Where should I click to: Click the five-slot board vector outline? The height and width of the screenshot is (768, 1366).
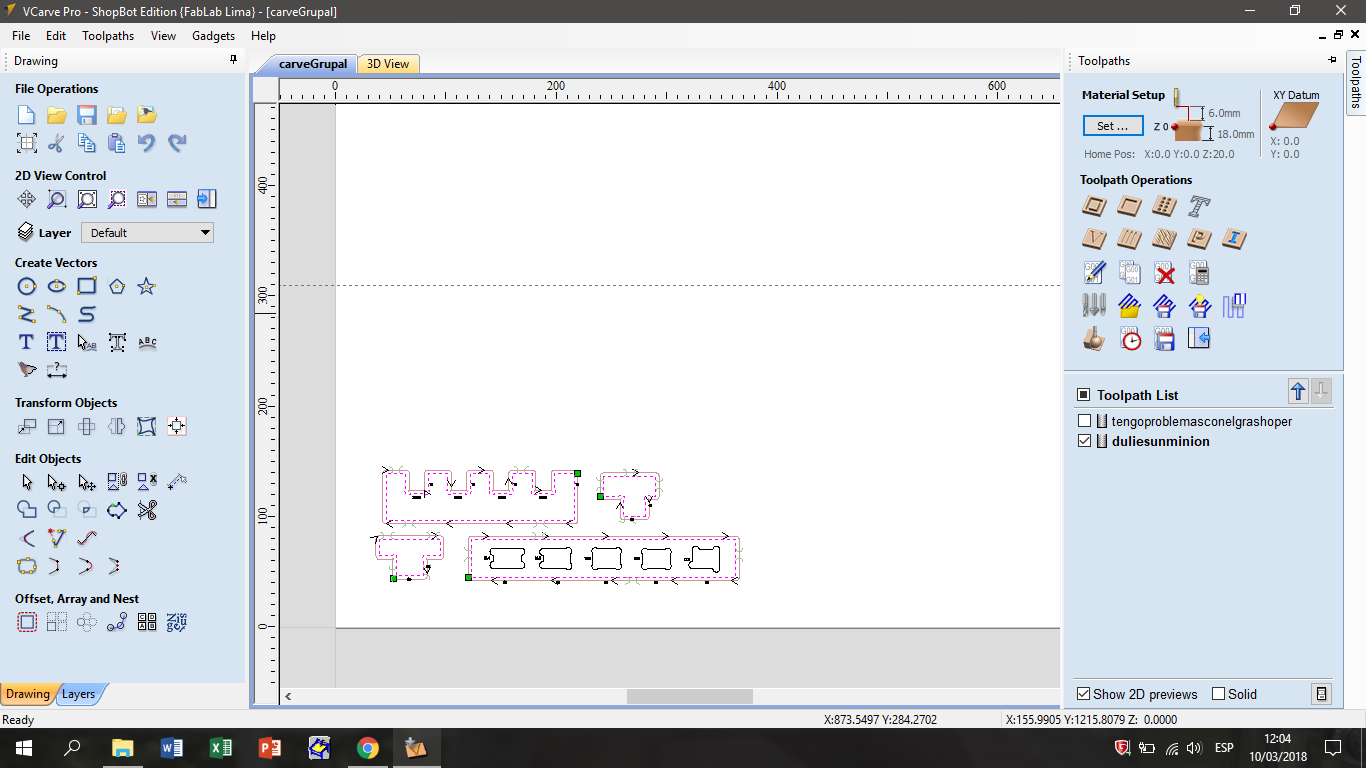(x=604, y=559)
